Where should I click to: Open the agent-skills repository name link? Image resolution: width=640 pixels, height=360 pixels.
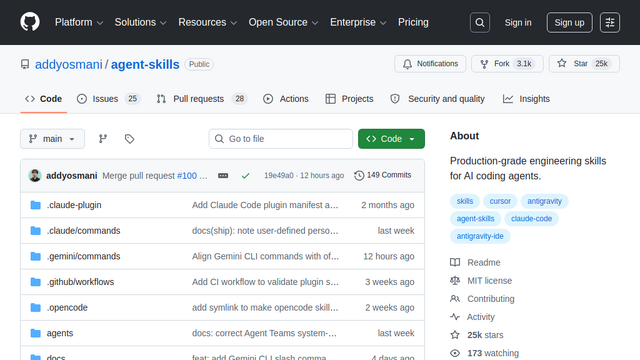[x=145, y=64]
